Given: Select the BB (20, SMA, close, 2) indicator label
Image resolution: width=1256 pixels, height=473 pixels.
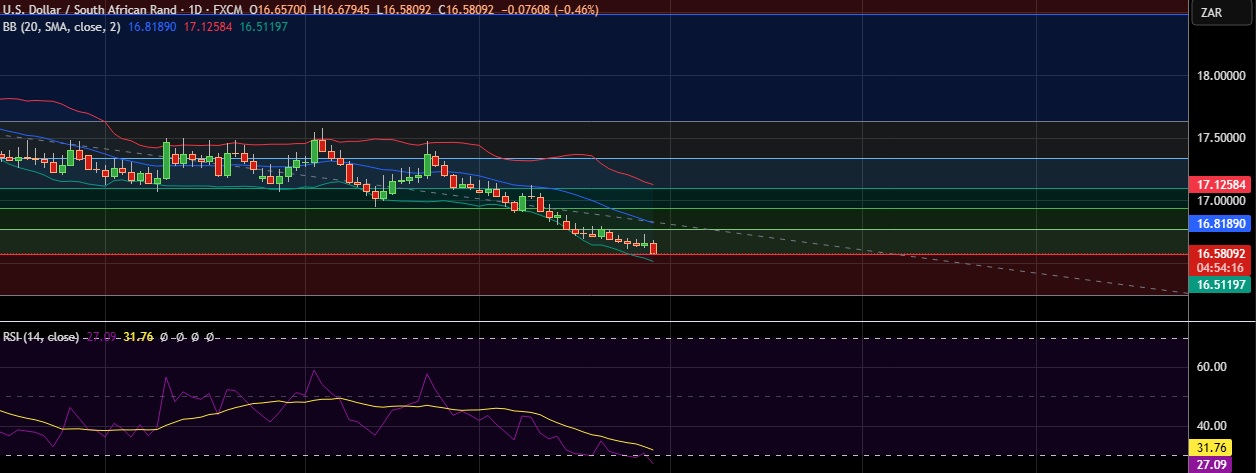Looking at the screenshot, I should coord(61,27).
